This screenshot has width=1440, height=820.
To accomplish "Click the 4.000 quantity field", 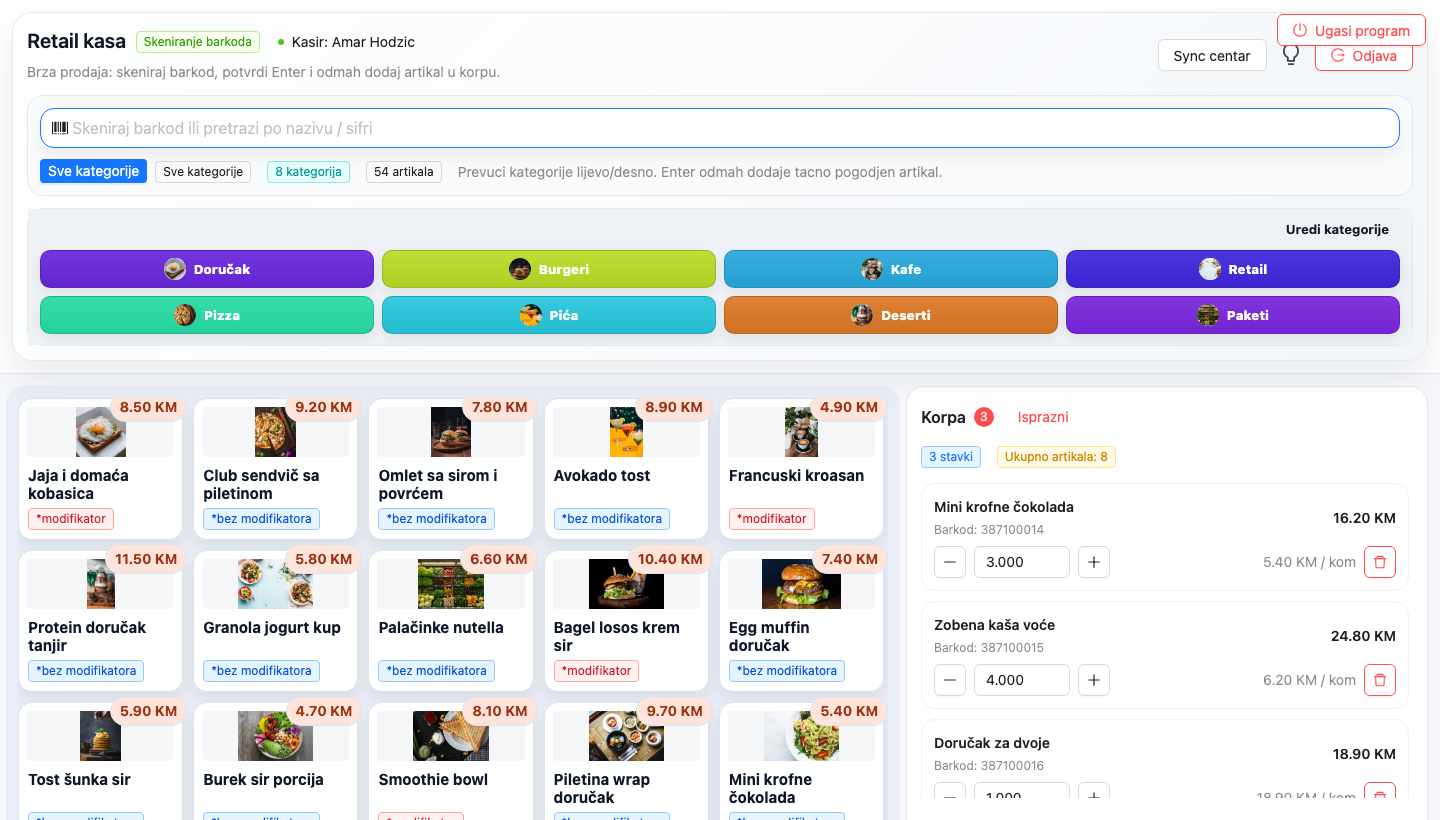I will [x=1022, y=680].
